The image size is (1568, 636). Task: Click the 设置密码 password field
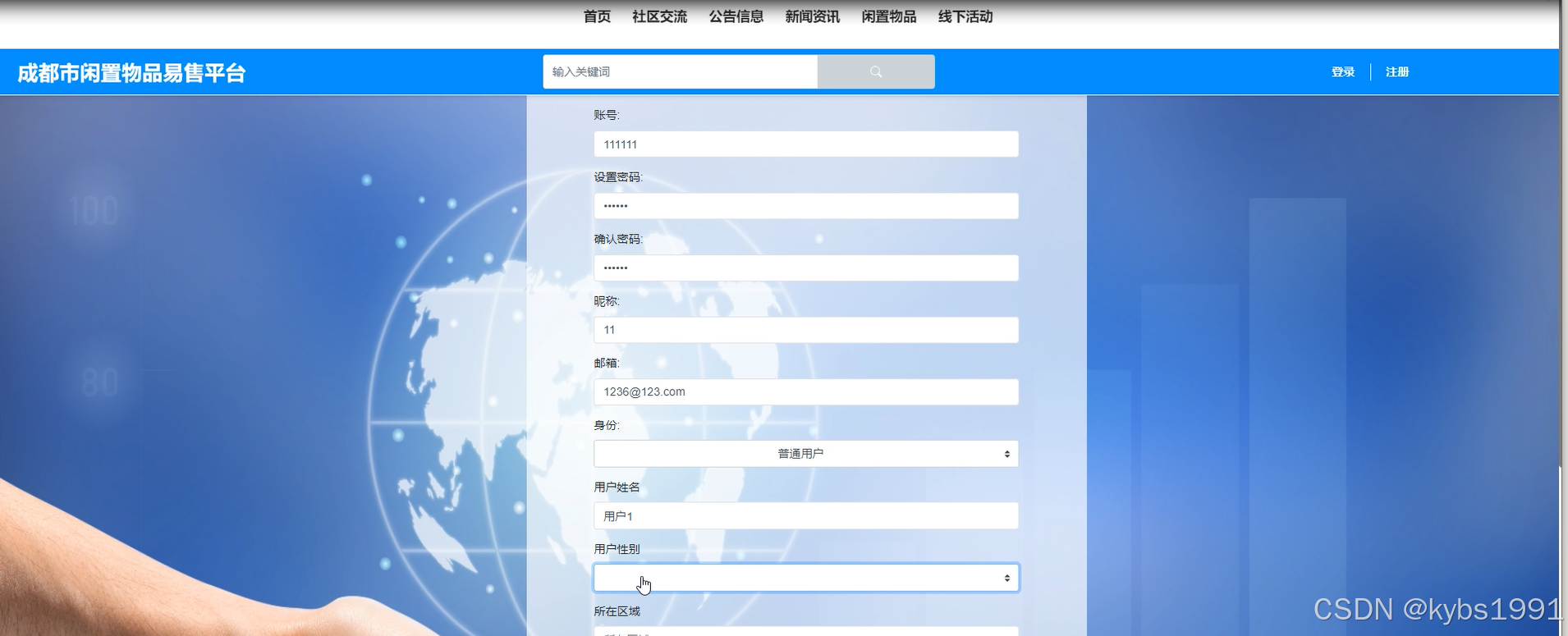point(806,206)
